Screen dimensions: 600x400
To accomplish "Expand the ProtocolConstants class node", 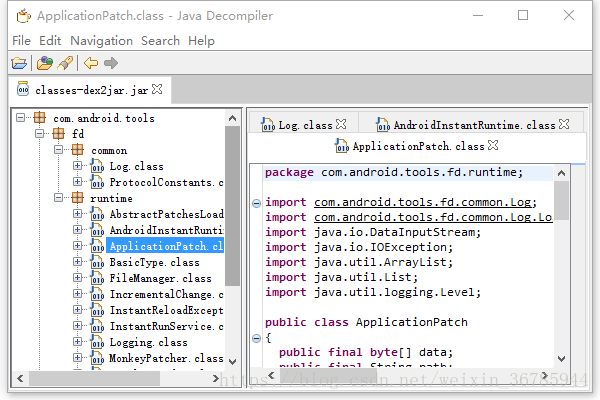I will pos(78,182).
